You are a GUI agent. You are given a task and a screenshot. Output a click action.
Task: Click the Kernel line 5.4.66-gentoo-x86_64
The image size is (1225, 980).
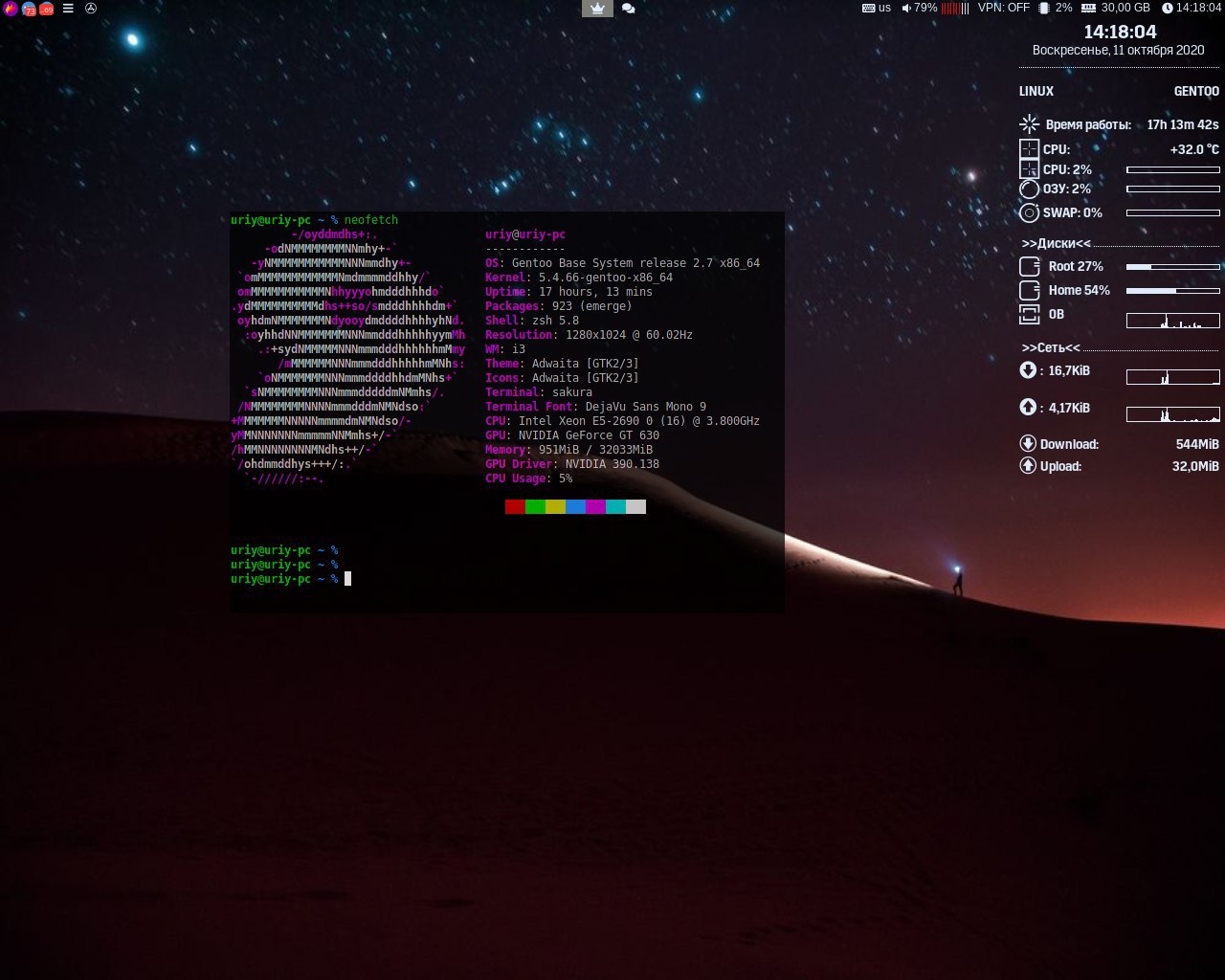579,278
